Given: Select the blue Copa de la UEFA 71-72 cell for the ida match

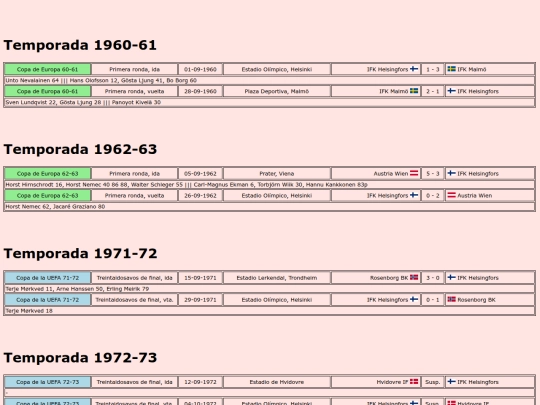Looking at the screenshot, I should coord(48,278).
